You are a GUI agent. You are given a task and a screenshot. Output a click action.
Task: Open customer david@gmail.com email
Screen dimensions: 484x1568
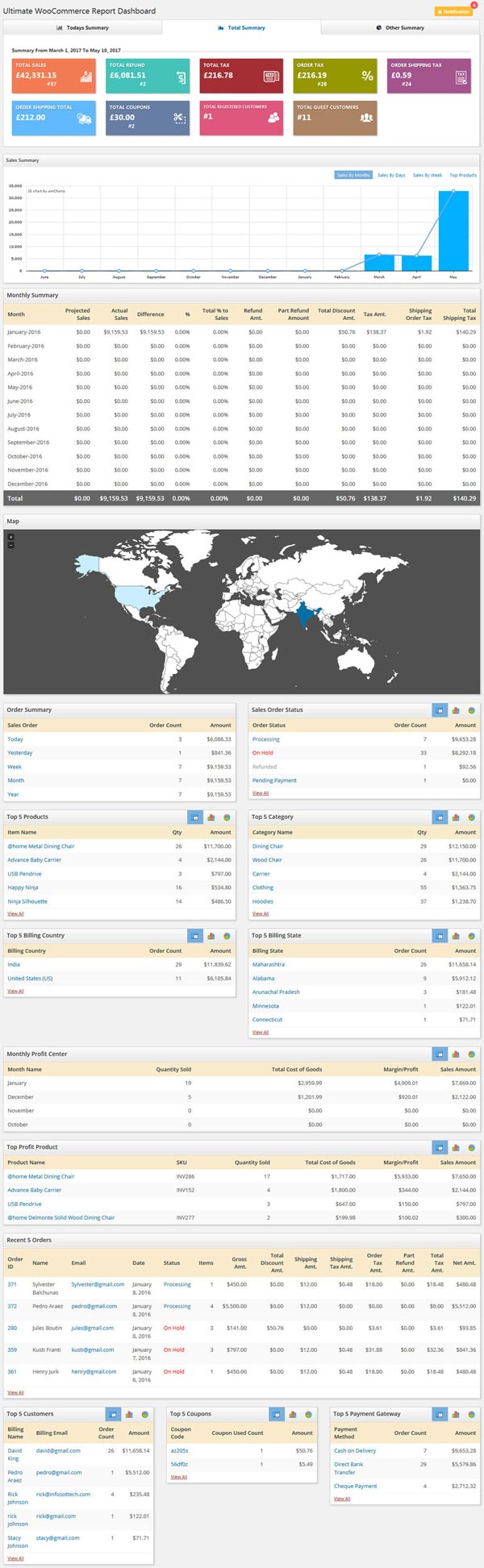(58, 1451)
